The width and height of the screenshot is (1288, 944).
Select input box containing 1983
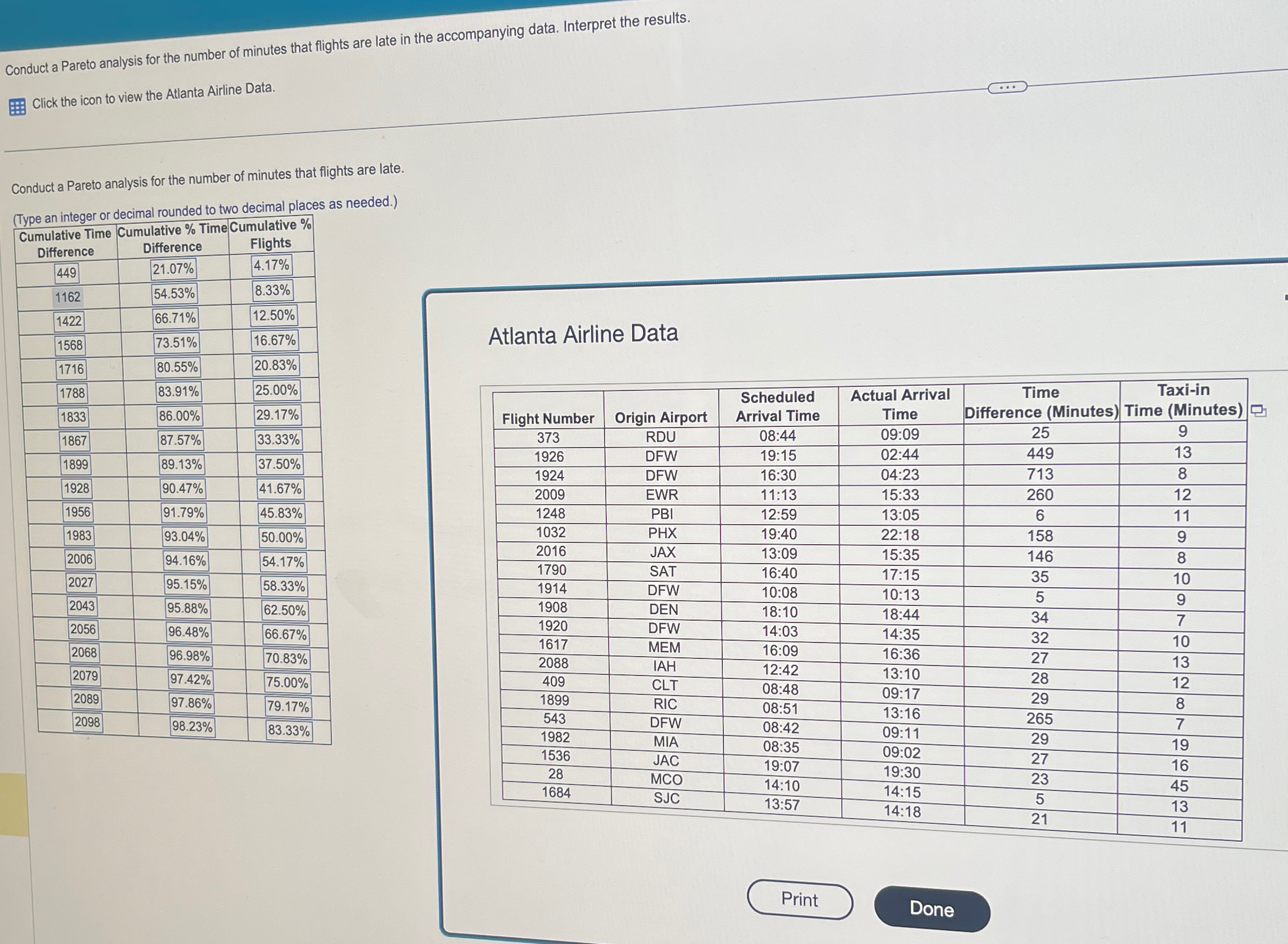point(78,535)
